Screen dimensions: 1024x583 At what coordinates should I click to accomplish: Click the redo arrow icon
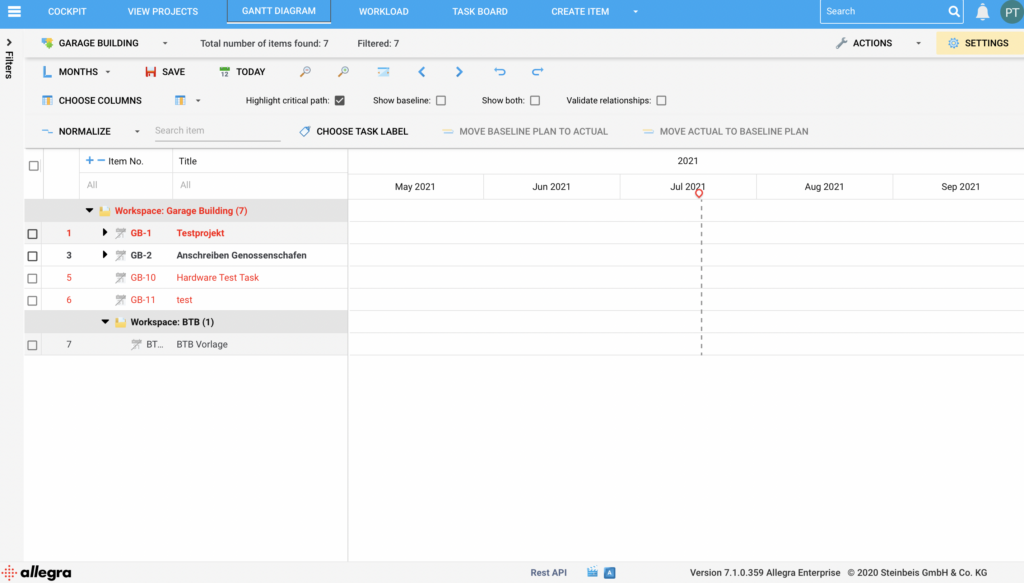537,72
